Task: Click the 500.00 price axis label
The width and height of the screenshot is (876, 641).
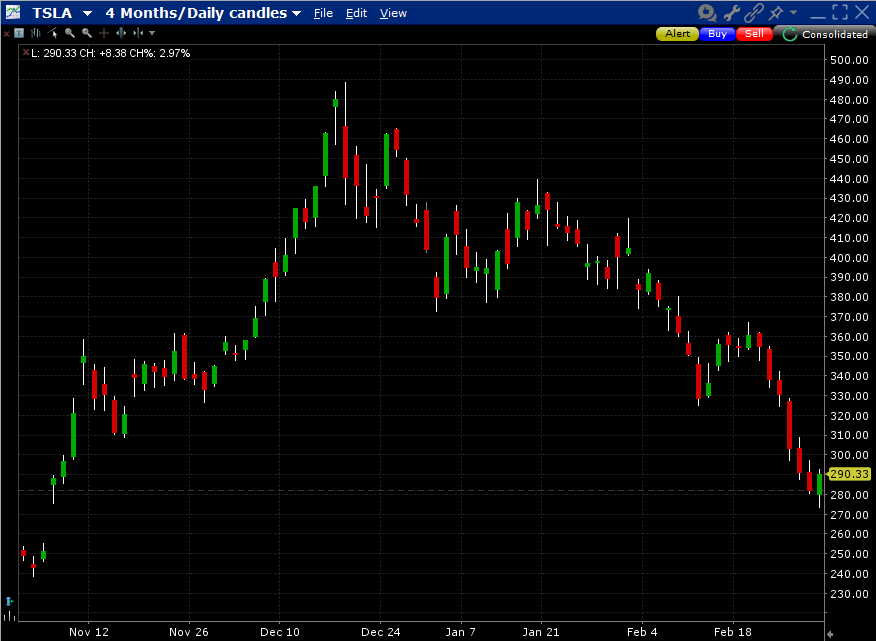Action: (849, 60)
